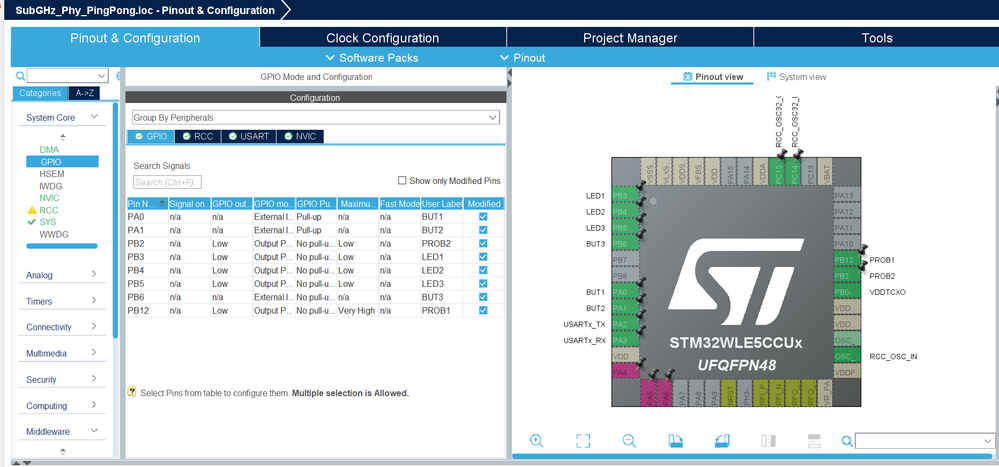999x467 pixels.
Task: Select HSEM in System Core list
Action: coord(52,174)
